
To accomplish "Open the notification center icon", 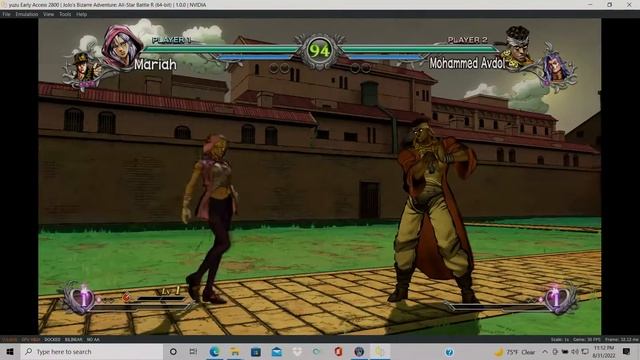I will point(626,351).
